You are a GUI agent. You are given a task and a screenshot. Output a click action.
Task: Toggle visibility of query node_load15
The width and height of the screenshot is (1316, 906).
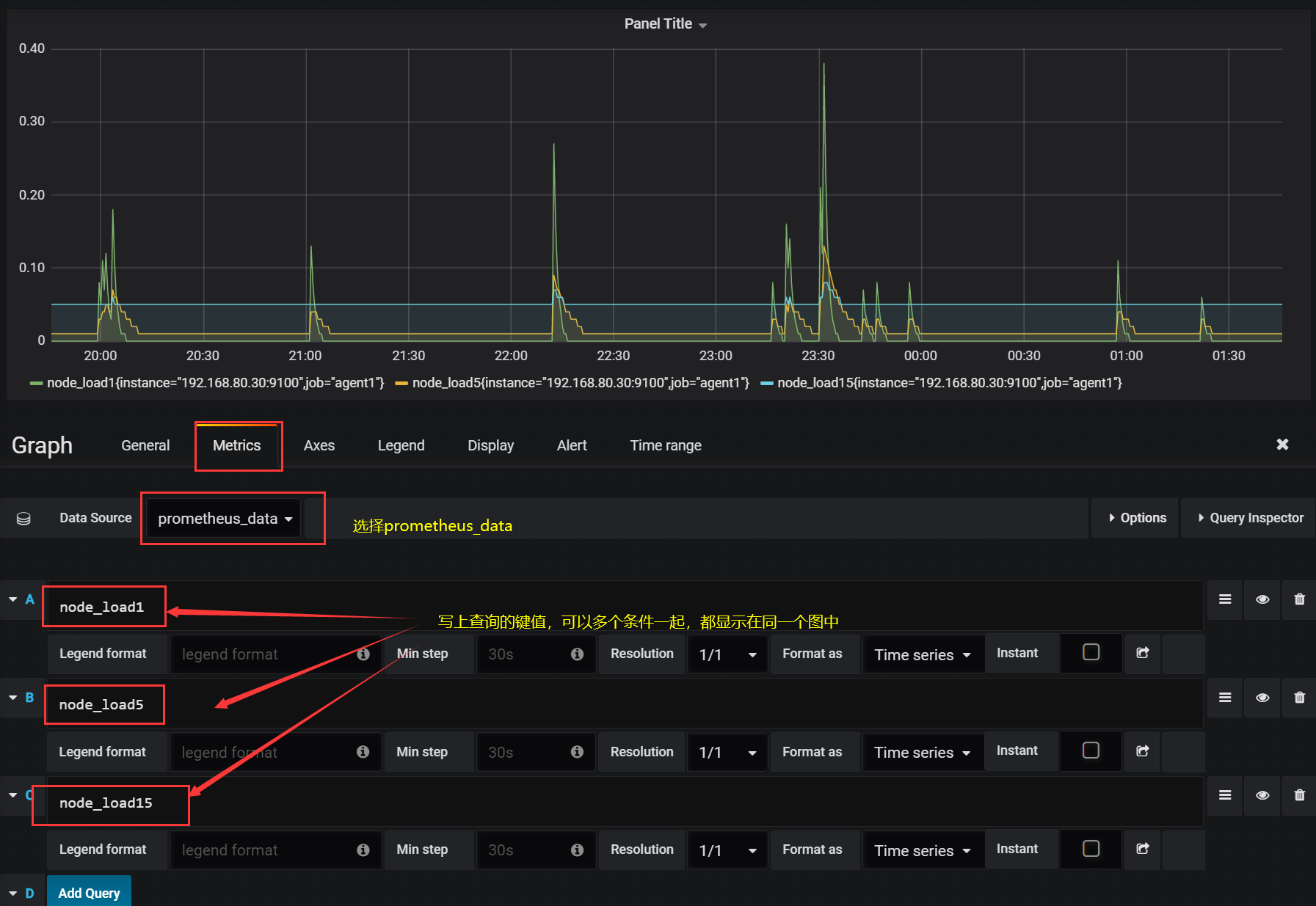click(1262, 795)
